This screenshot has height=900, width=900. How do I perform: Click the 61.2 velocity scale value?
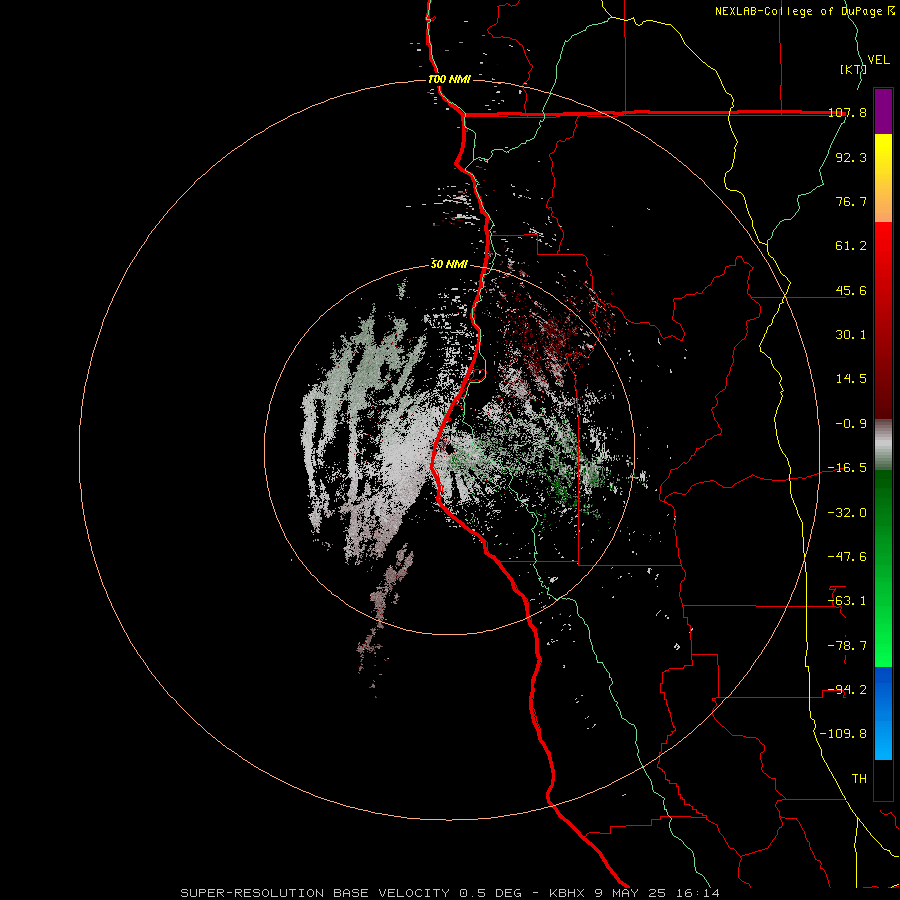click(851, 246)
